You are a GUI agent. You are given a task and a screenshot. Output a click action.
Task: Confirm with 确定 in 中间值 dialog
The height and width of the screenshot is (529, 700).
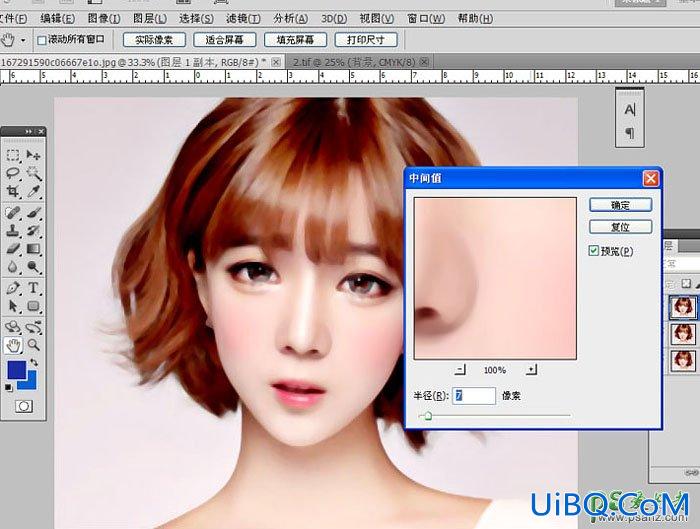[x=621, y=205]
